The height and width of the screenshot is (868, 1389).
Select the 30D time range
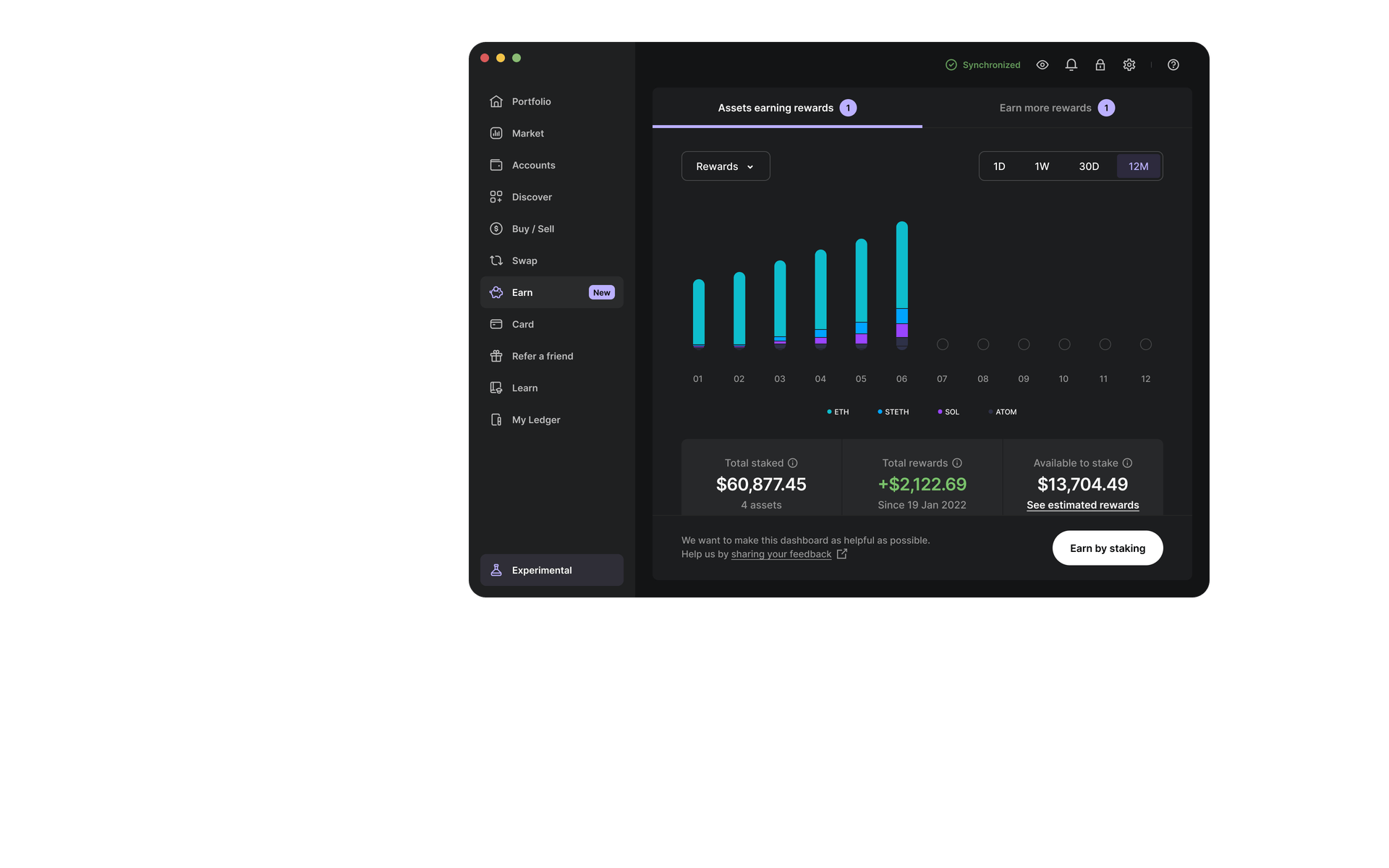tap(1089, 166)
